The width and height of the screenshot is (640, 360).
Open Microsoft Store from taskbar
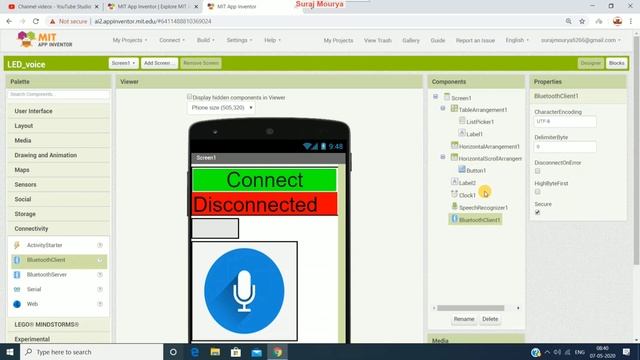[236, 352]
